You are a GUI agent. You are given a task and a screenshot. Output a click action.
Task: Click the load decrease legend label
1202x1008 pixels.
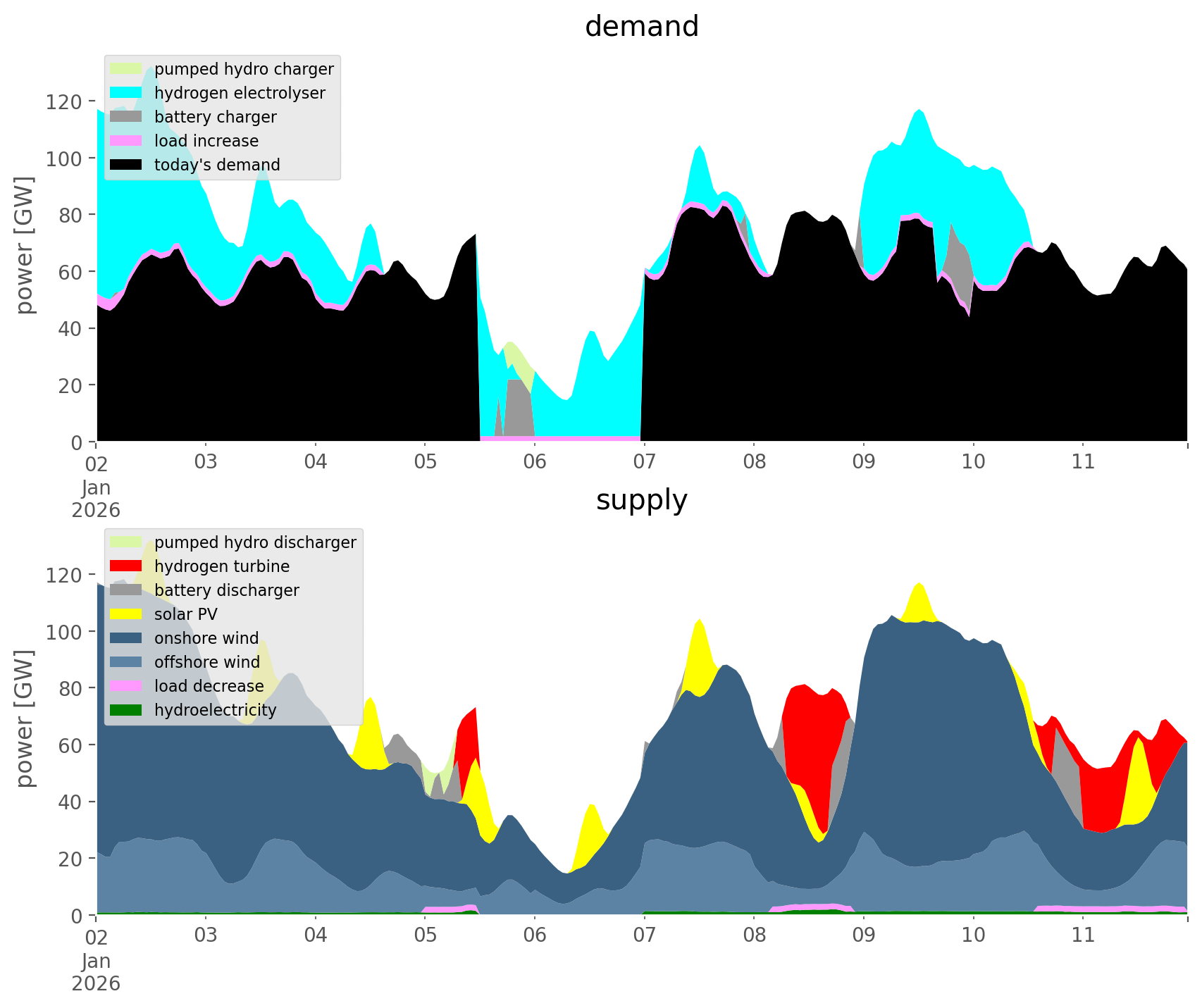(x=209, y=686)
